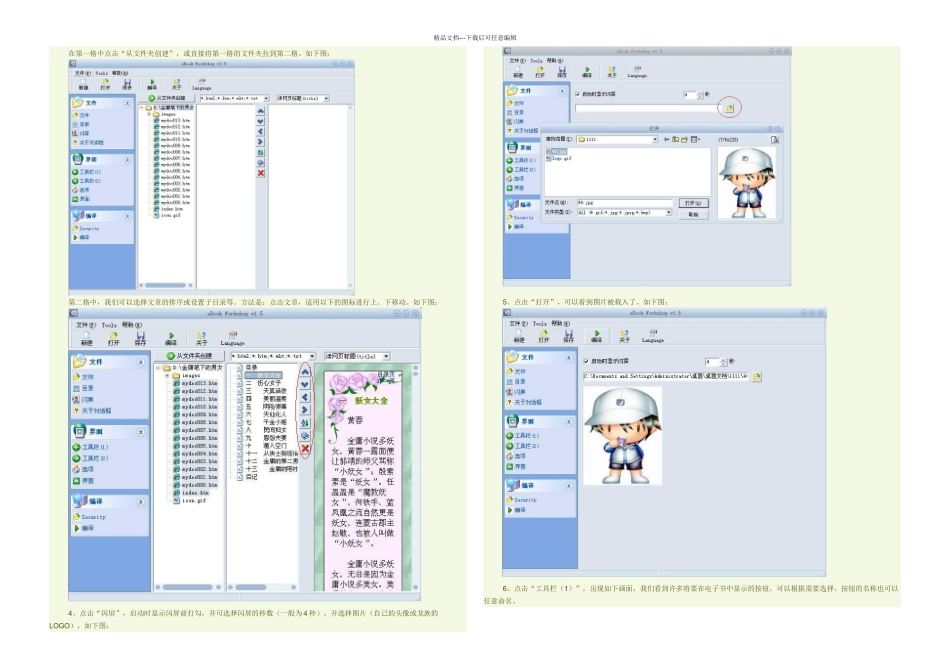Open view-menu dropdown icon in 打开 dialog
The height and width of the screenshot is (672, 950).
[695, 139]
